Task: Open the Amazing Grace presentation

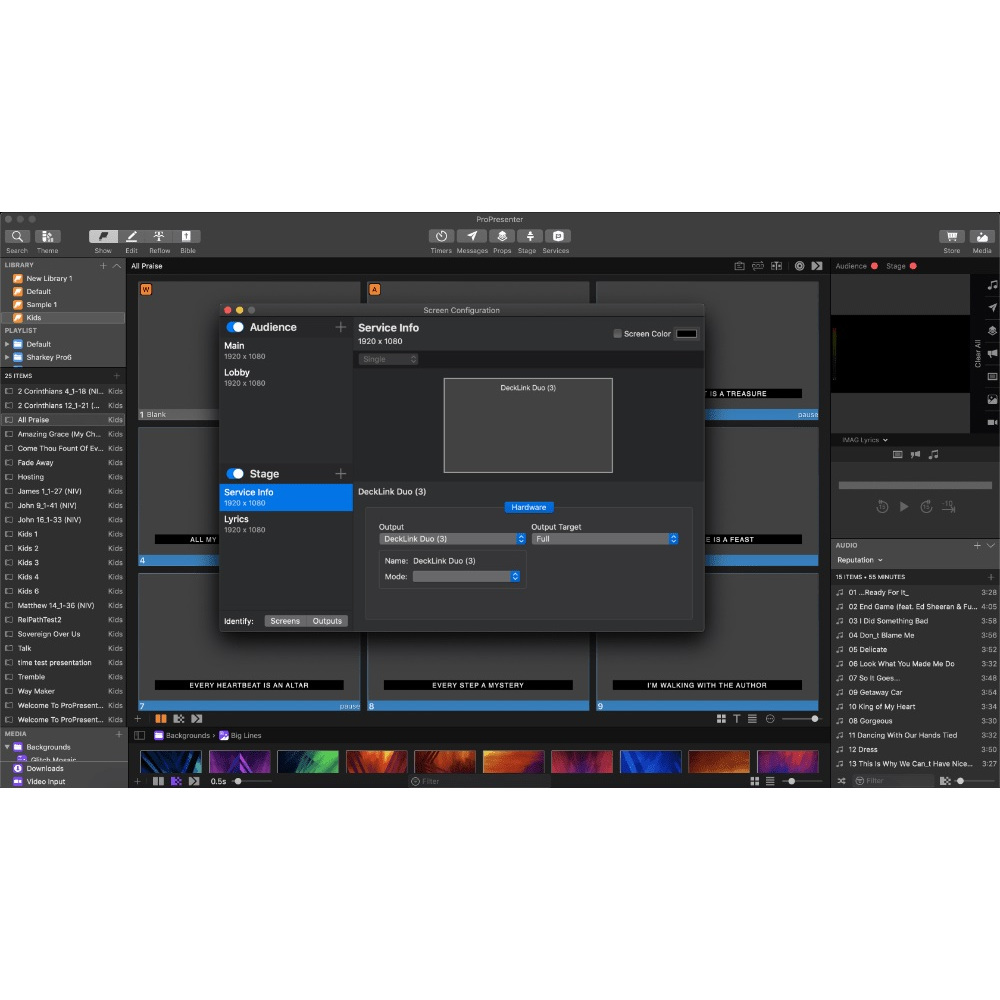Action: [63, 434]
